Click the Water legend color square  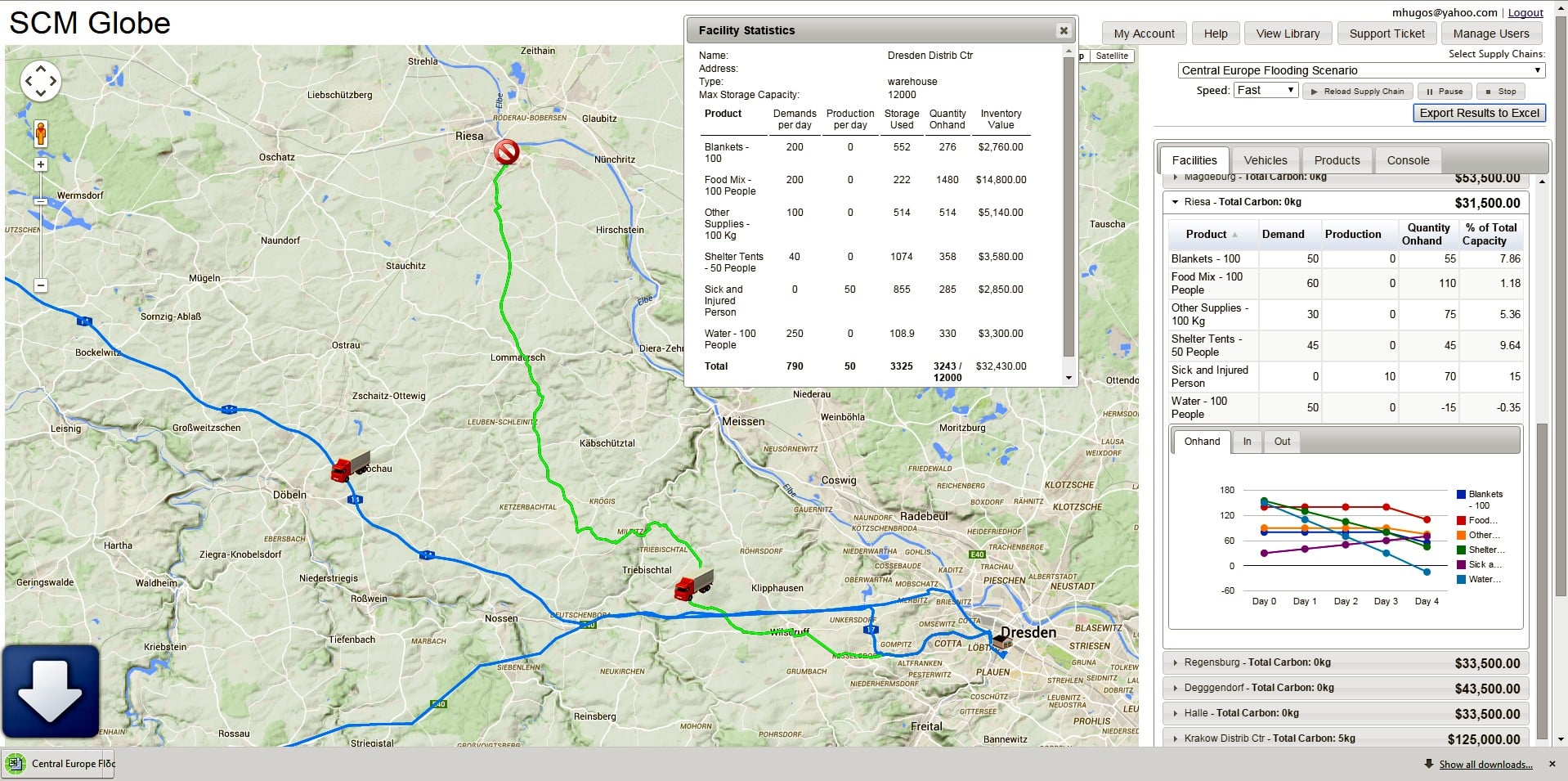click(x=1461, y=579)
